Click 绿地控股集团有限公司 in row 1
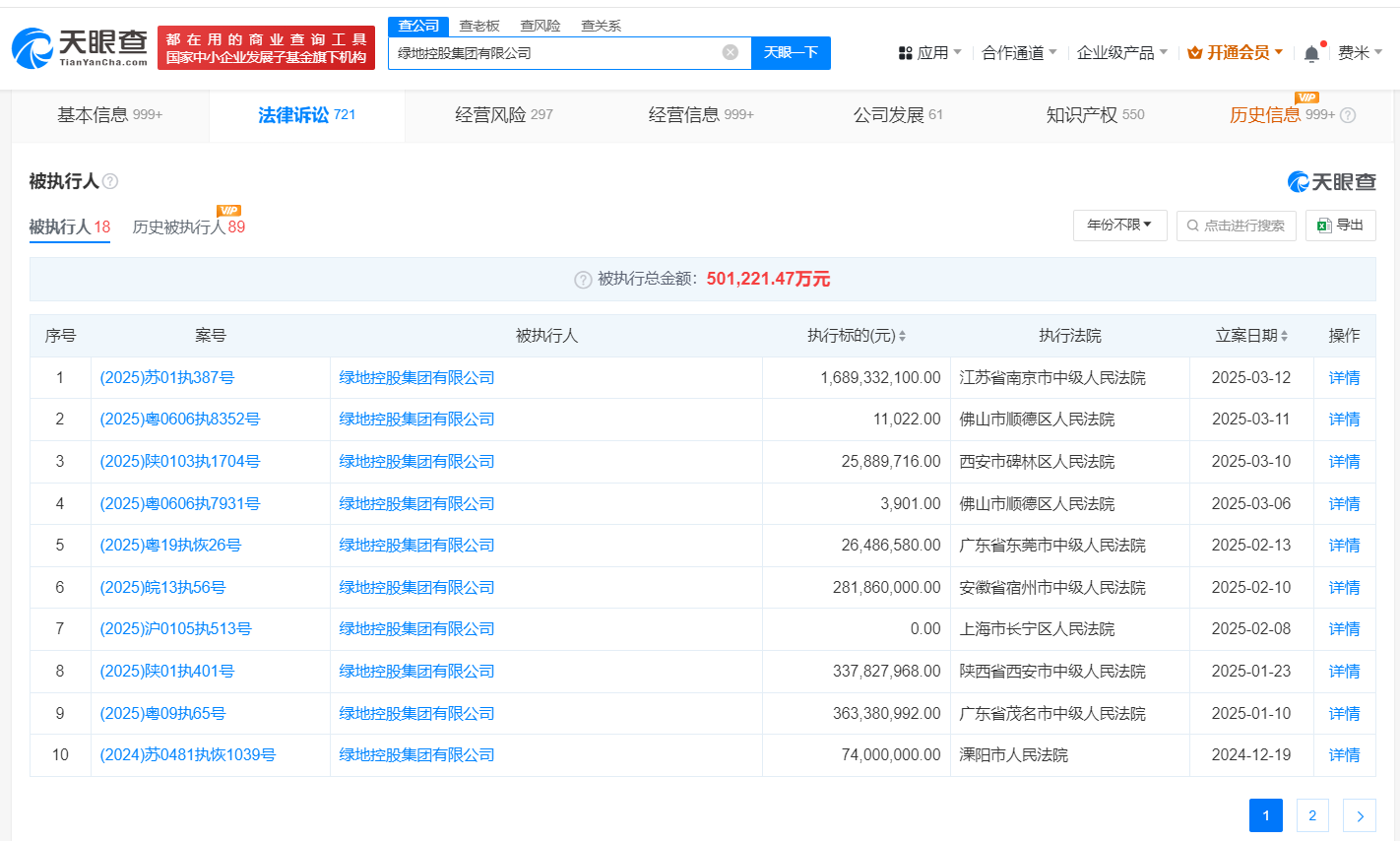Viewport: 1400px width, 841px height. 416,378
